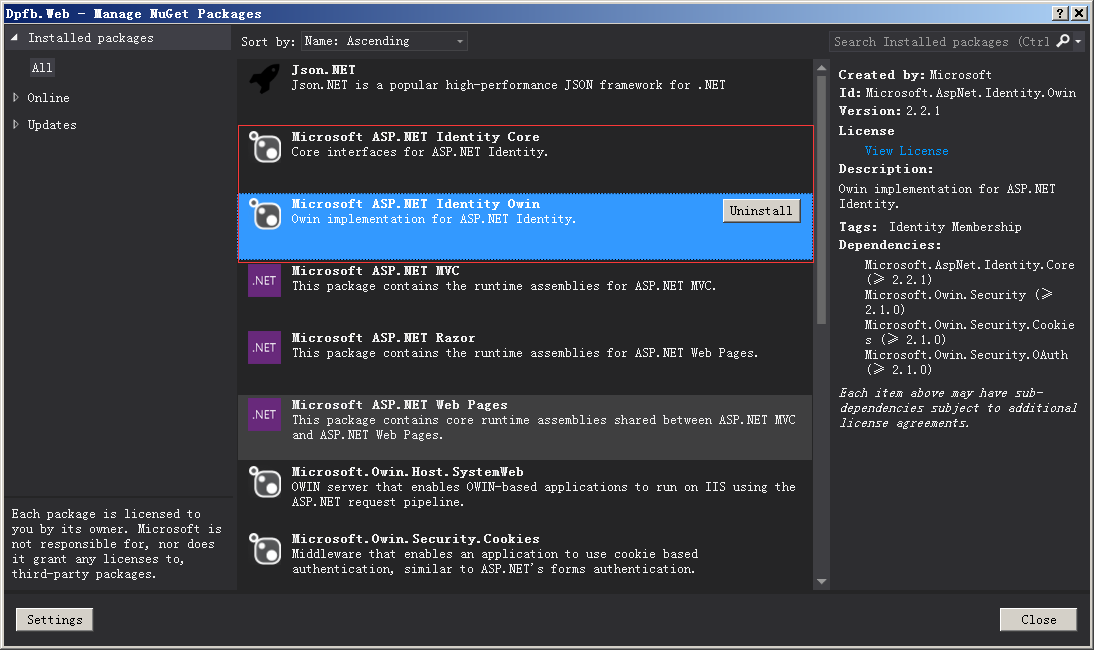Screen dimensions: 1094x650
Task: Select Microsoft ASP.NET Identity Core title
Action: point(415,137)
